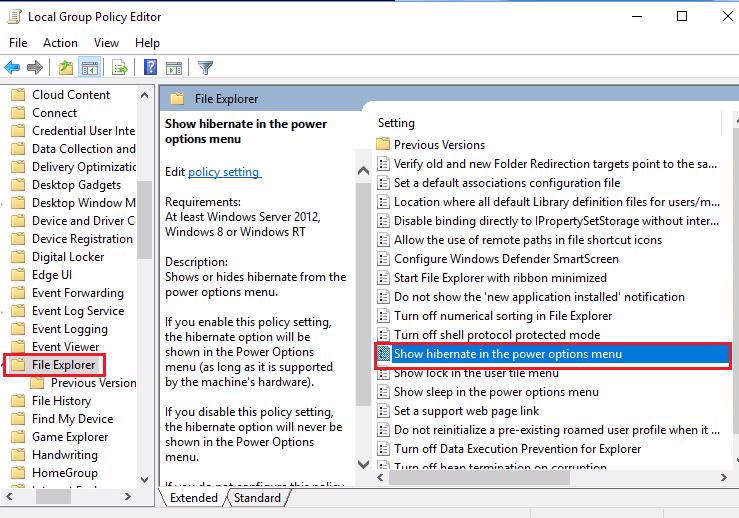Select Event Viewer in the left tree
The image size is (739, 518).
65,347
